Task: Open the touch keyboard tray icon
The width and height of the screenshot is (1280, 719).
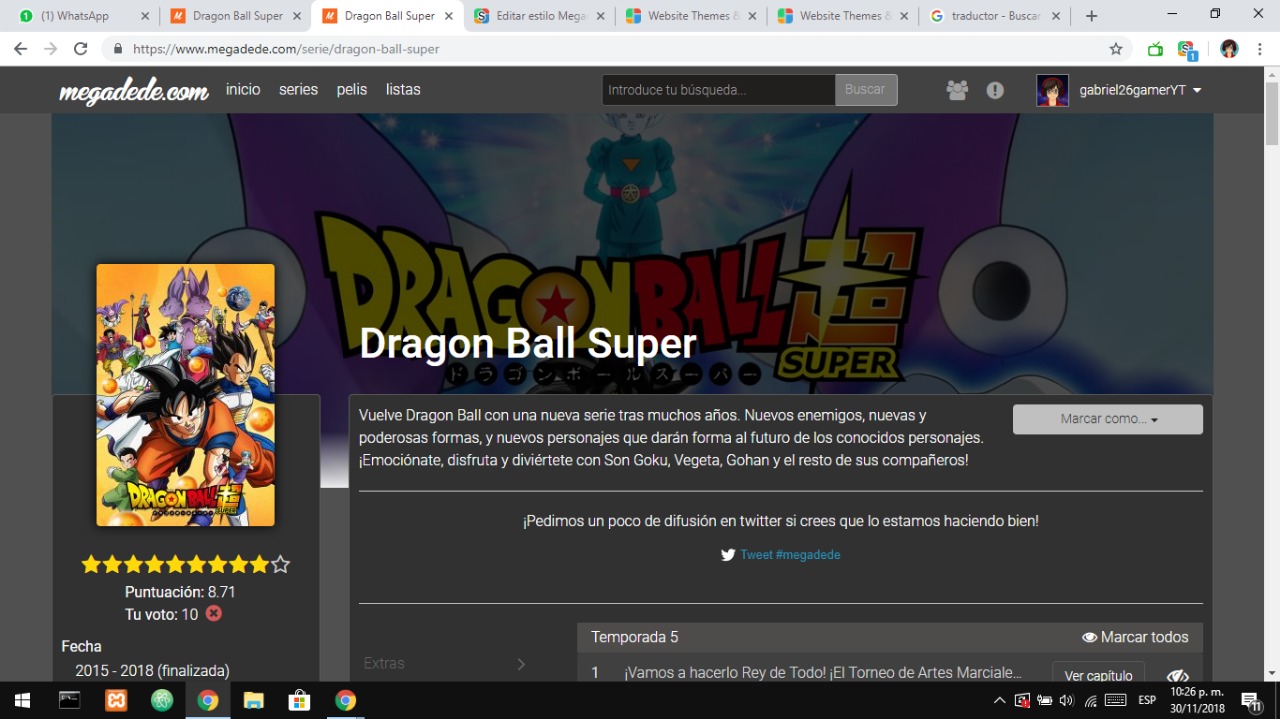Action: (1116, 700)
